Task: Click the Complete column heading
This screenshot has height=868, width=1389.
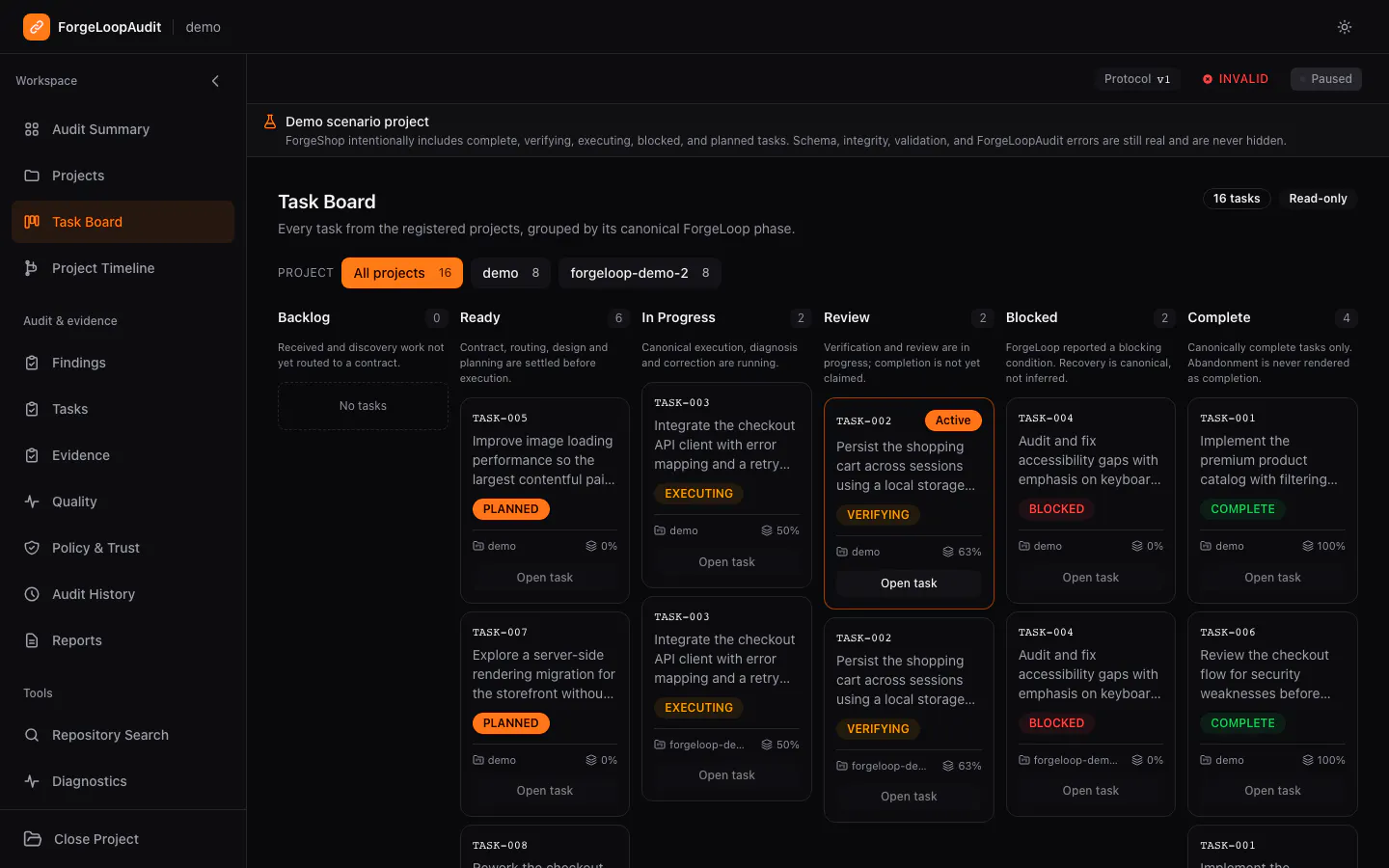Action: [1219, 317]
